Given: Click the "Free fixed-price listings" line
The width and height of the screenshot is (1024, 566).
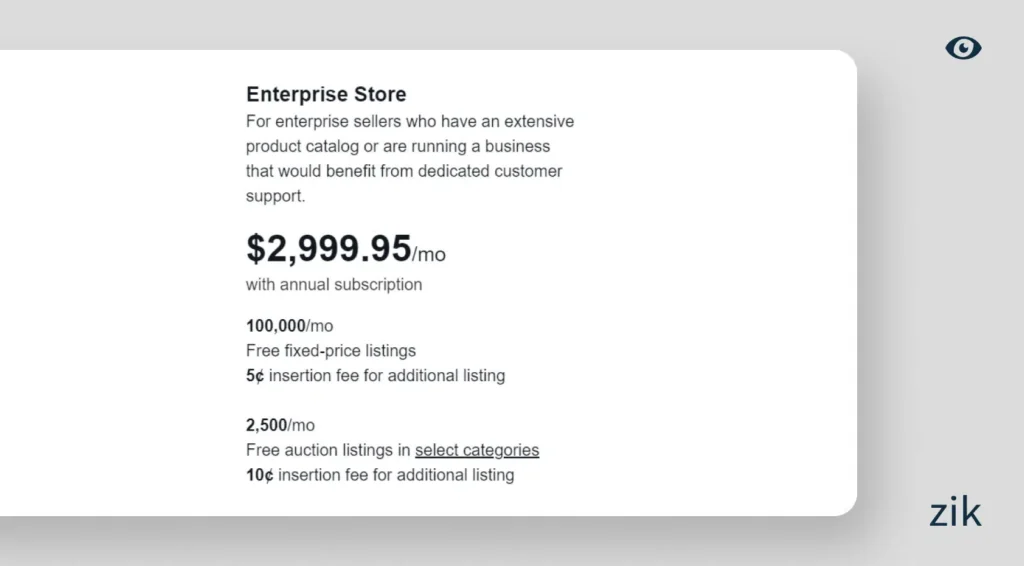Looking at the screenshot, I should 331,351.
